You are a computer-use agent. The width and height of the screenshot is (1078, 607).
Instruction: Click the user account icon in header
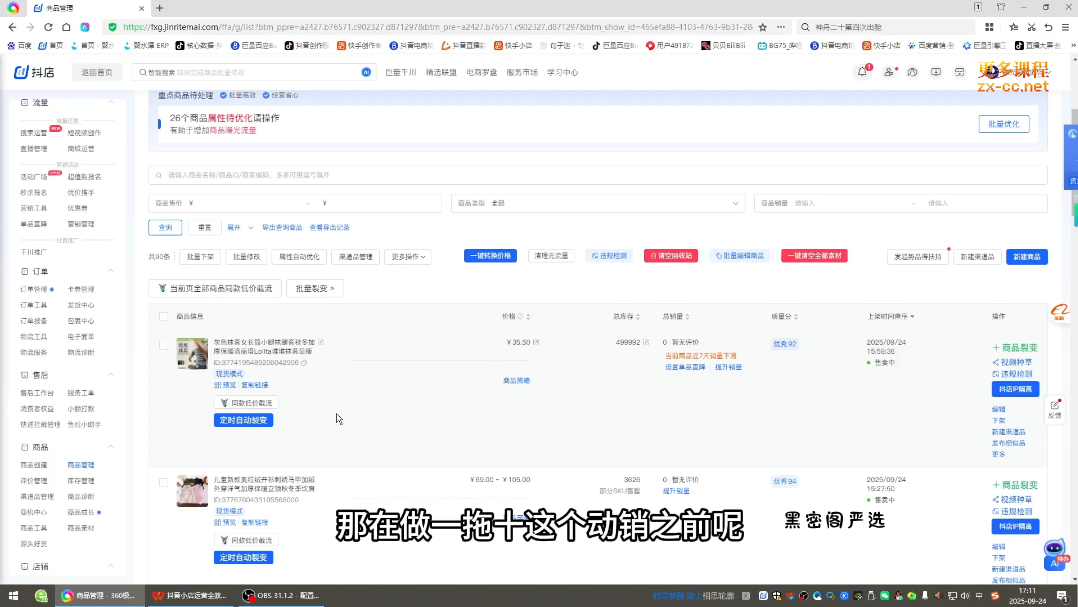(x=888, y=72)
